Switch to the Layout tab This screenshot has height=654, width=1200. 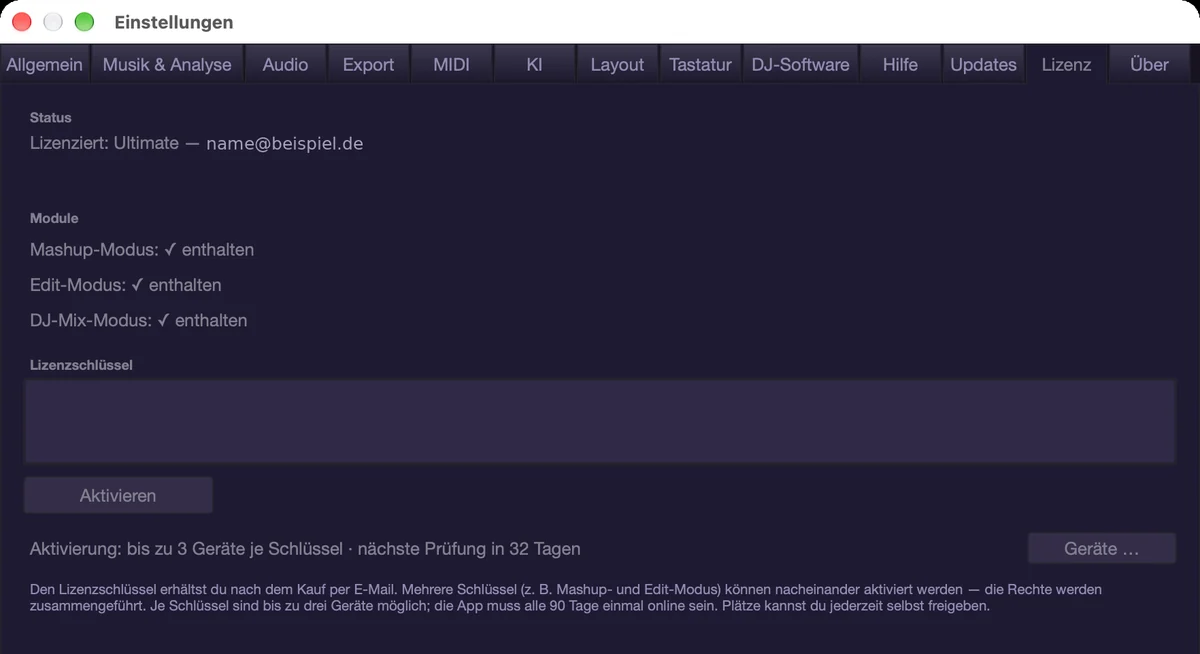click(x=617, y=64)
